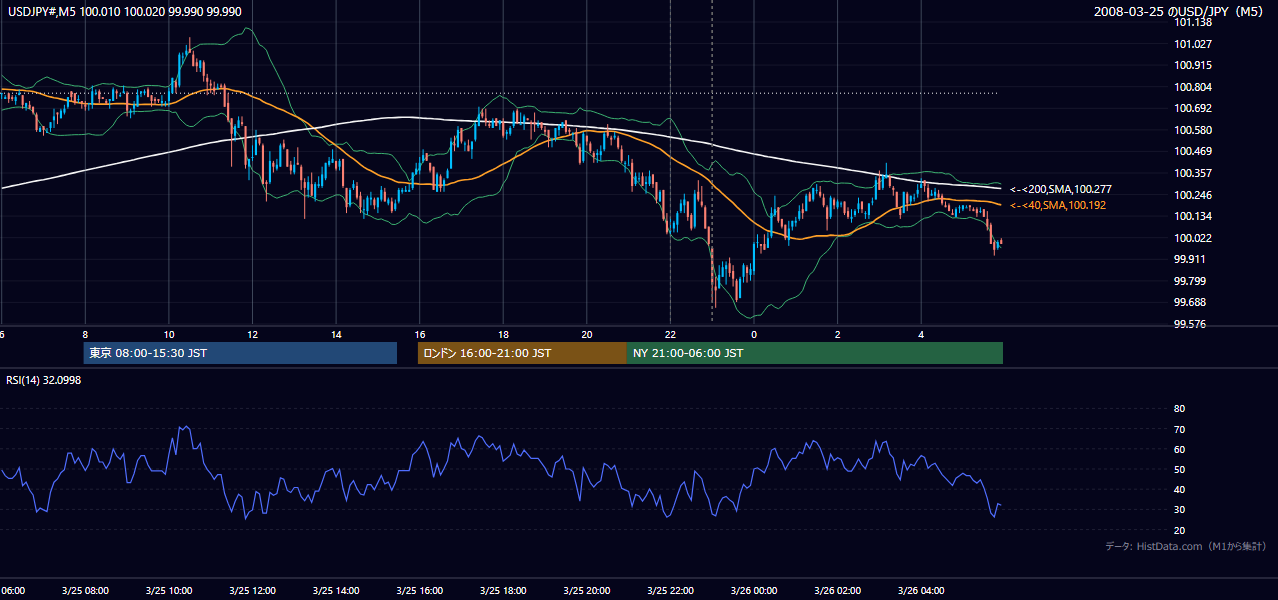1278x600 pixels.
Task: Click the 3/26 04:00 time label
Action: (x=921, y=590)
